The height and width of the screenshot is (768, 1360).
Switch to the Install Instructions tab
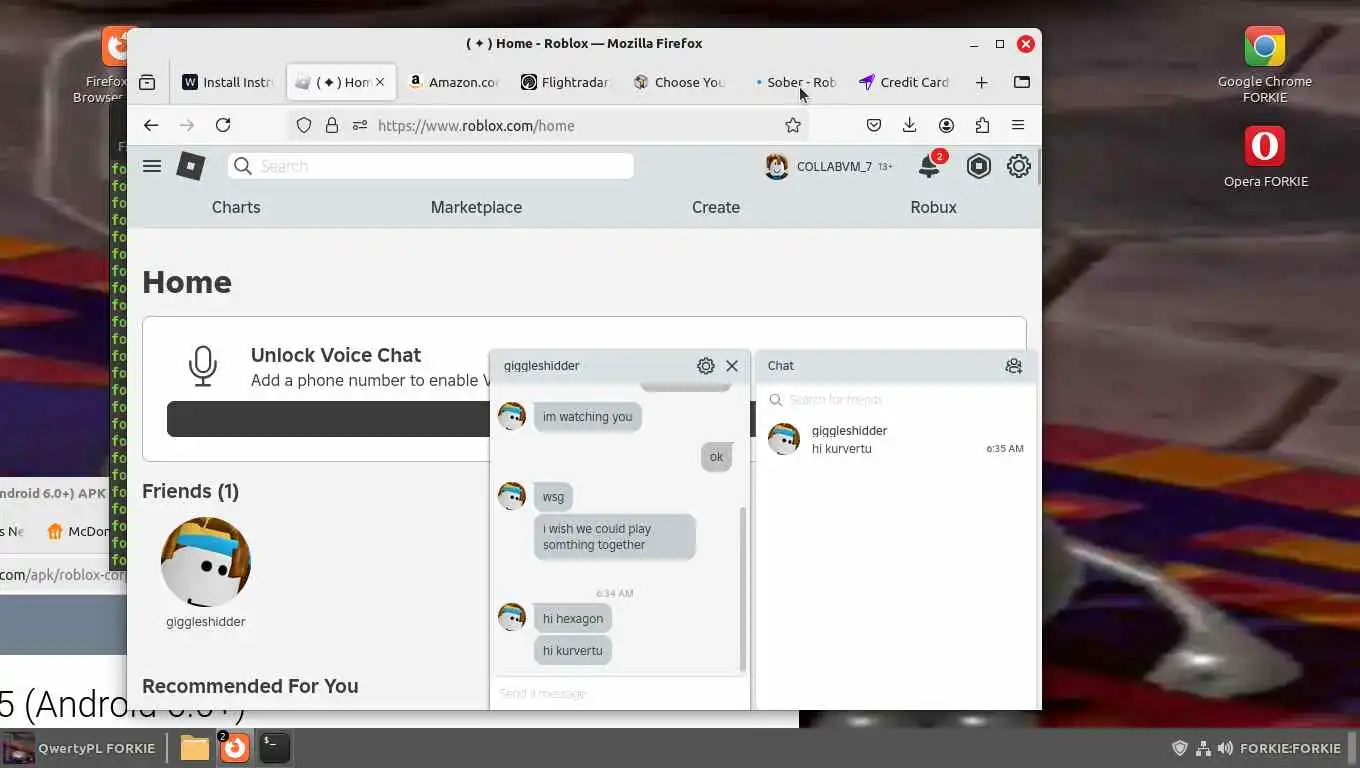click(228, 82)
